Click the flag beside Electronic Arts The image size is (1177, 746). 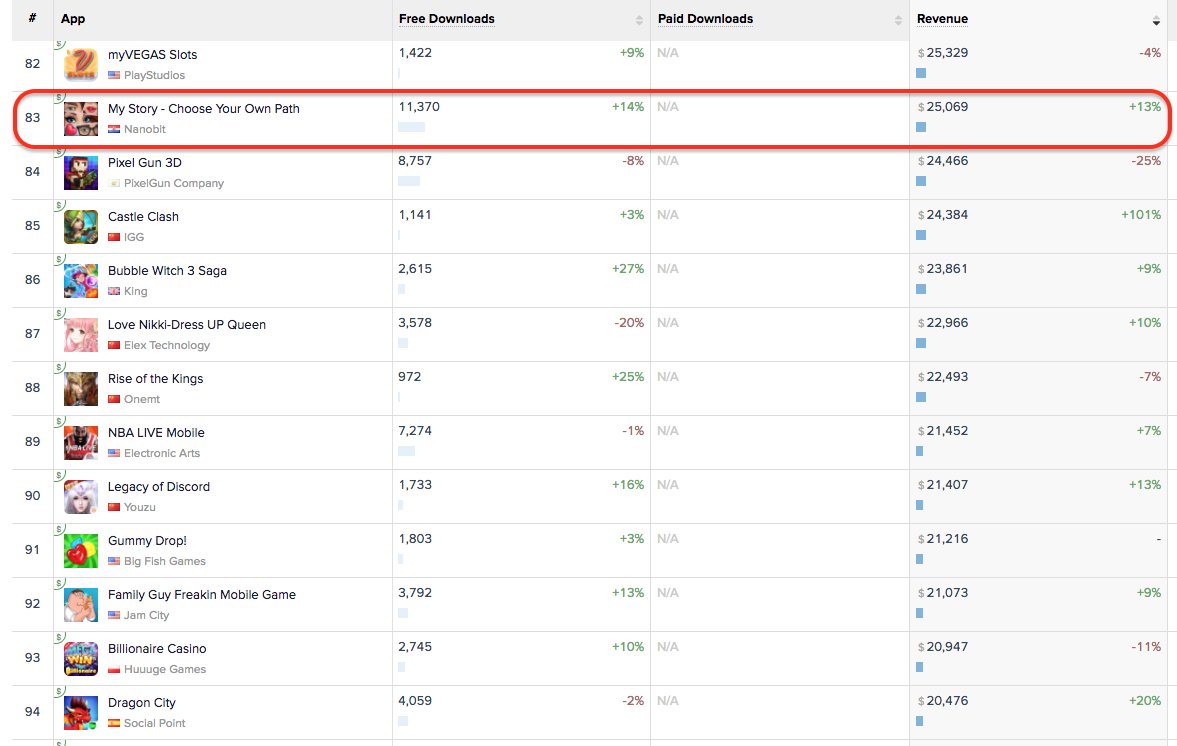pos(114,453)
